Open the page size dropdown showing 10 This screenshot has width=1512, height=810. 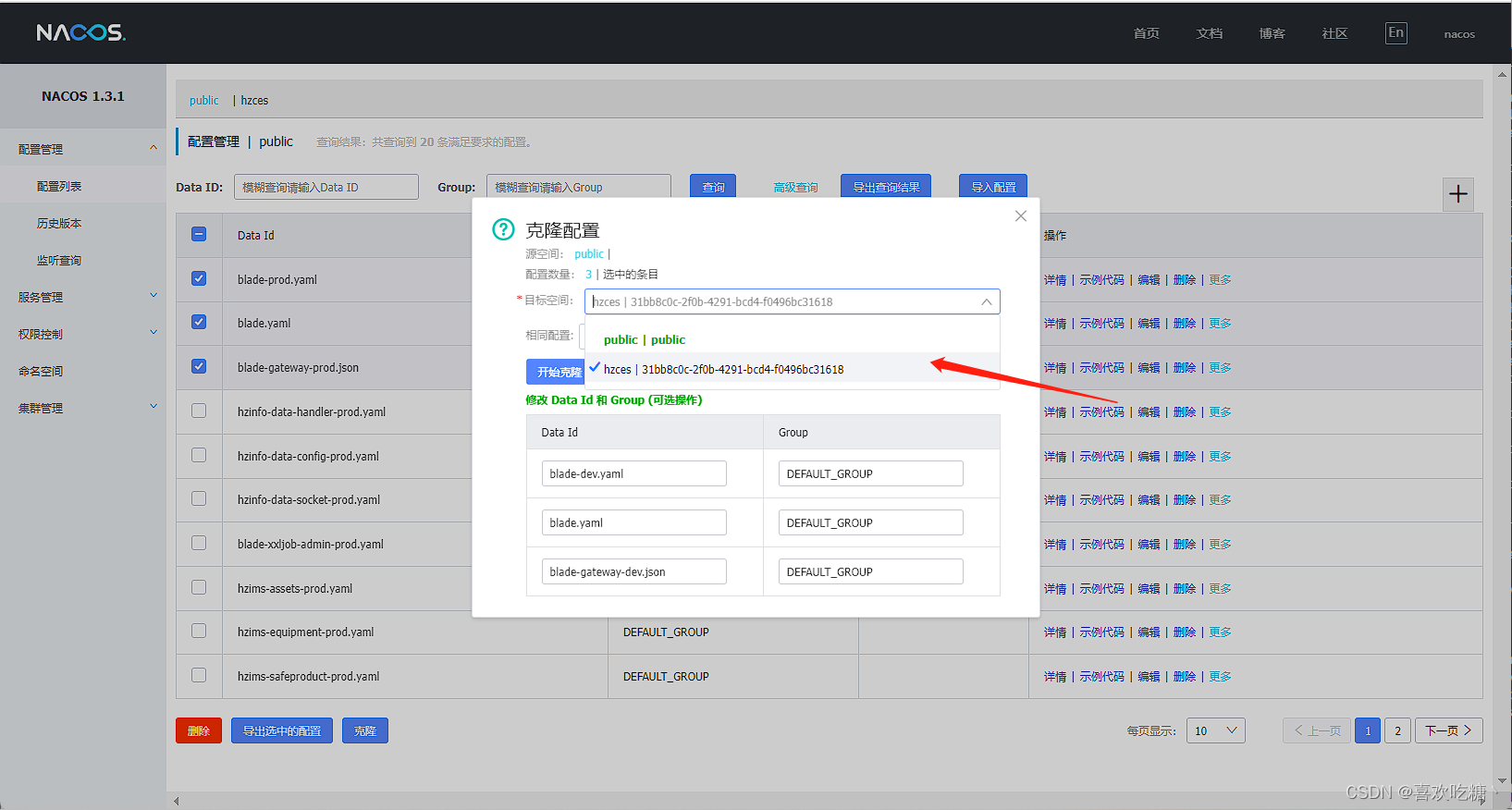(x=1215, y=730)
